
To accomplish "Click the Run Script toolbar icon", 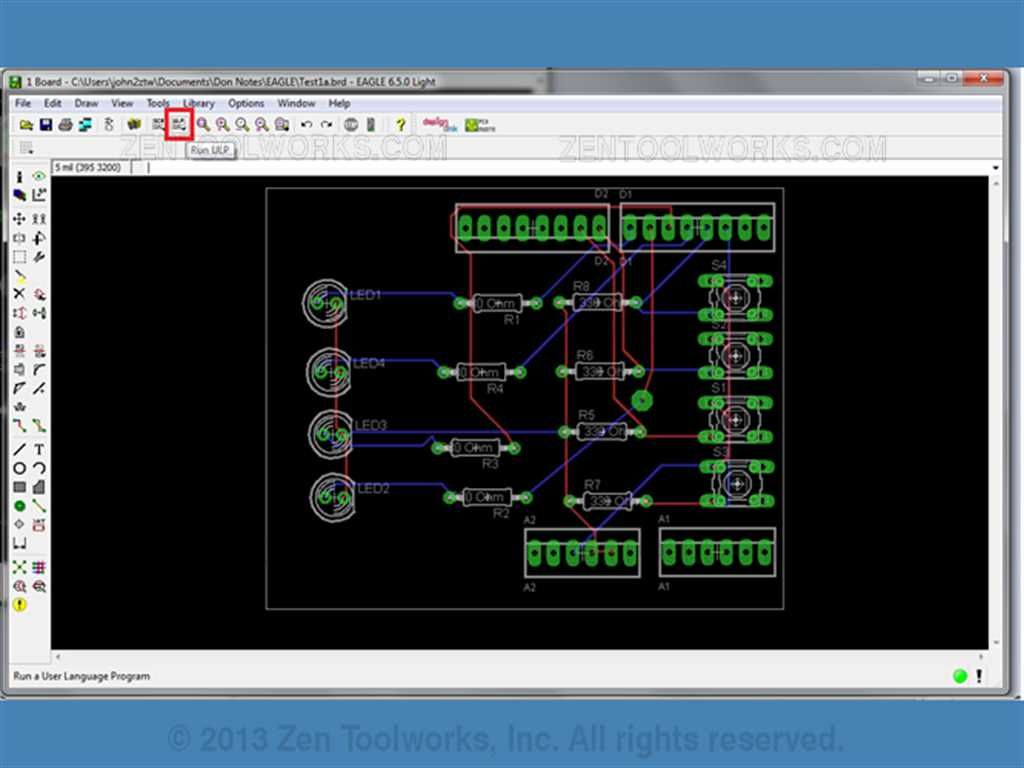I will click(x=159, y=125).
